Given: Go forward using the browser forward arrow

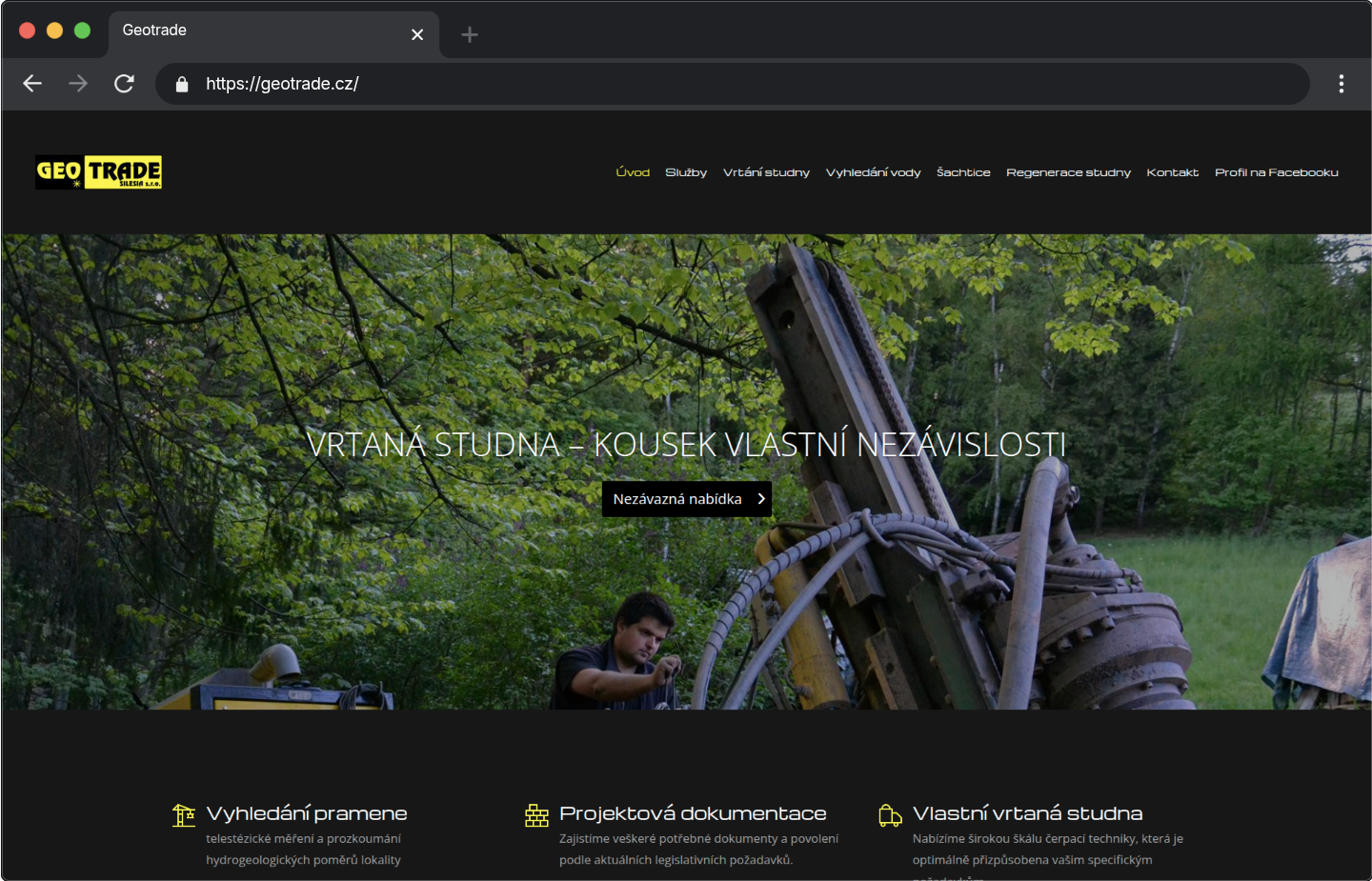Looking at the screenshot, I should coord(78,84).
